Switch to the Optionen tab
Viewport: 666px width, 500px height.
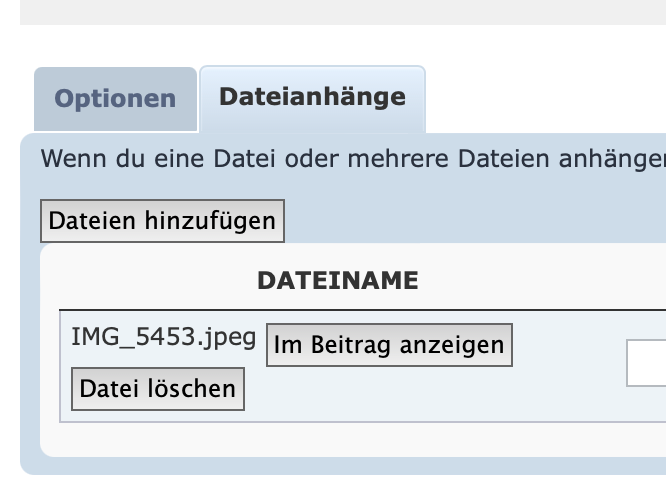point(115,100)
